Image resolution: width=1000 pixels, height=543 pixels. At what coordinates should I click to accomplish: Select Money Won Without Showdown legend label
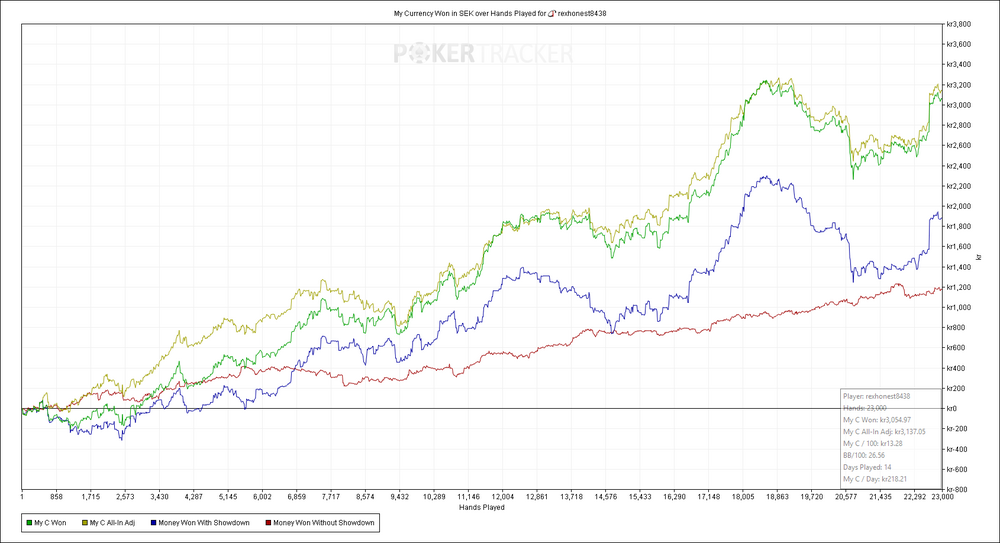[323, 523]
